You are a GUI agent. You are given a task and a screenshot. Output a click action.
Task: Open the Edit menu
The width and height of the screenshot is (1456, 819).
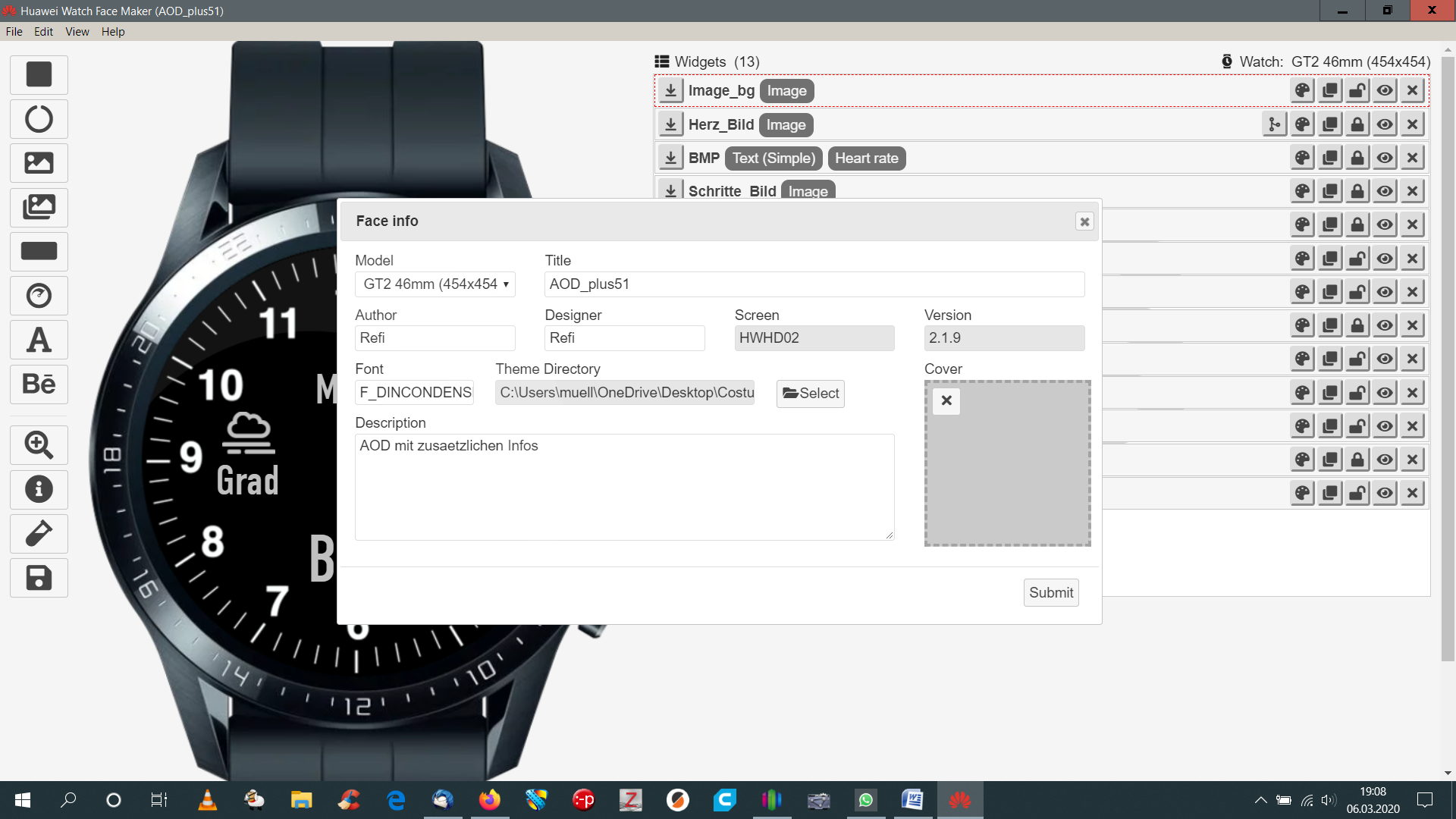43,32
